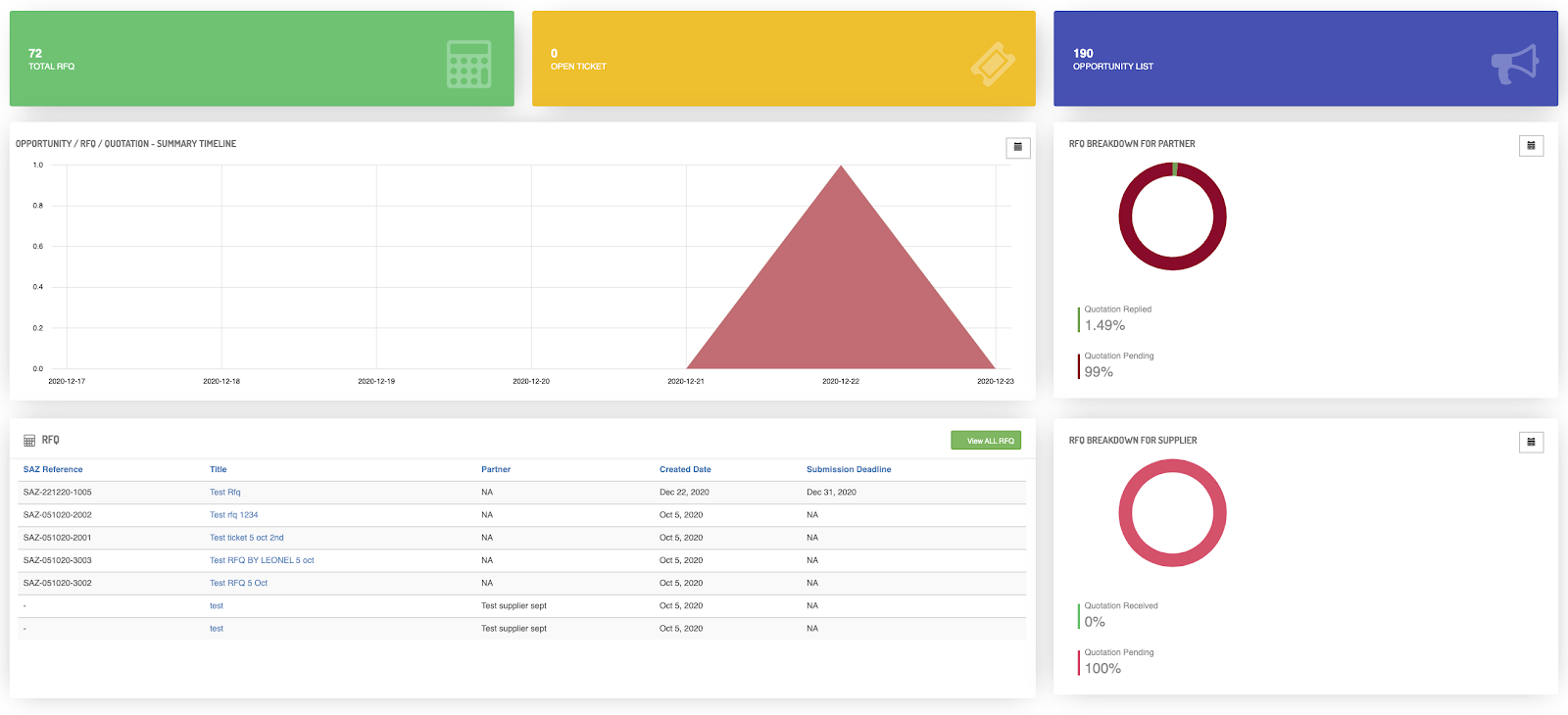Viewport: 1568px width, 715px height.
Task: Click the calculator icon on Total RFQ card
Action: [468, 64]
